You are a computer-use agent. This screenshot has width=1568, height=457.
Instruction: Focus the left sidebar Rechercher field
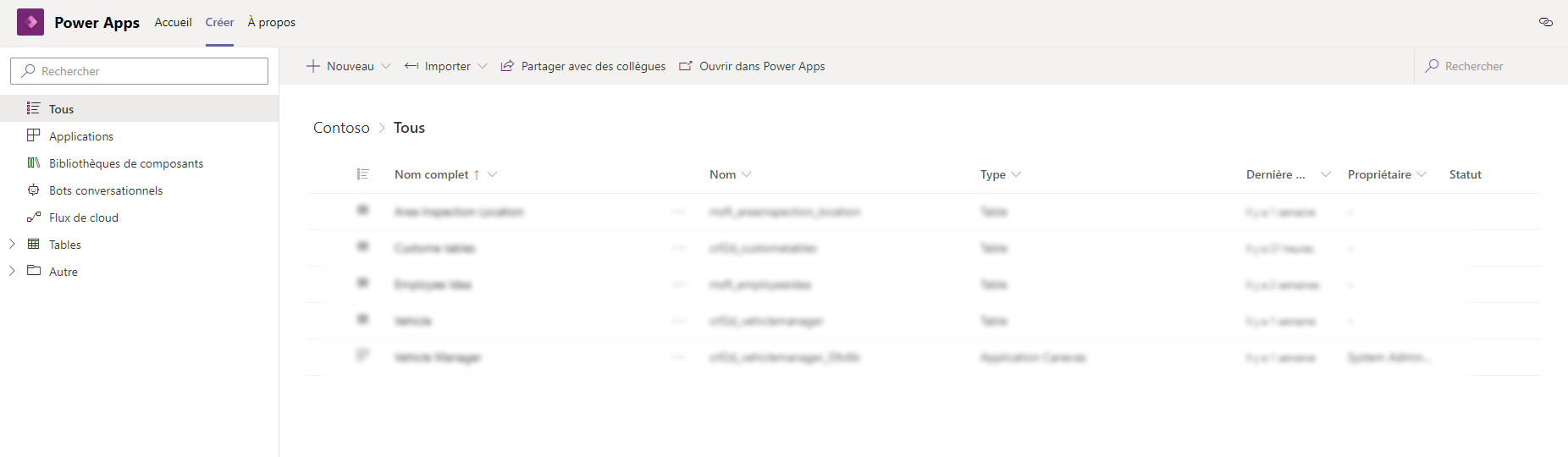139,71
